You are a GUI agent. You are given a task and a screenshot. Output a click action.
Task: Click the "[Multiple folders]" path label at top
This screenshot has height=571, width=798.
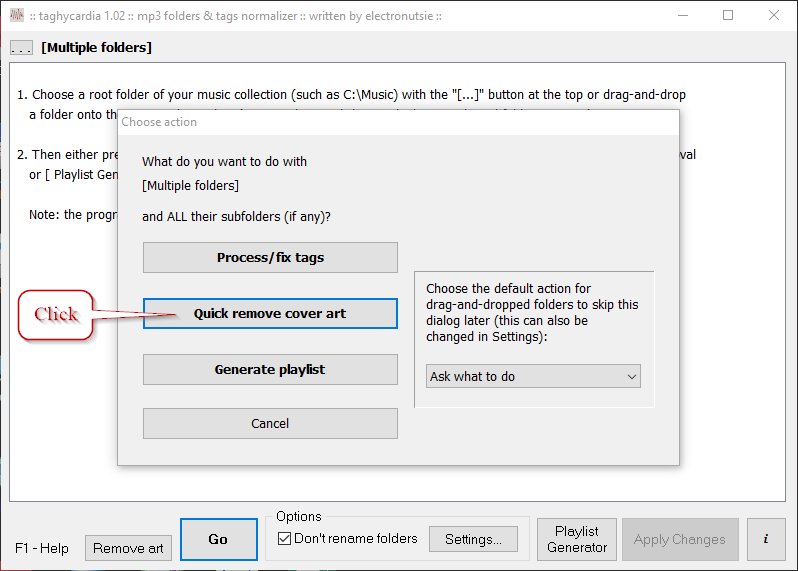click(x=97, y=48)
